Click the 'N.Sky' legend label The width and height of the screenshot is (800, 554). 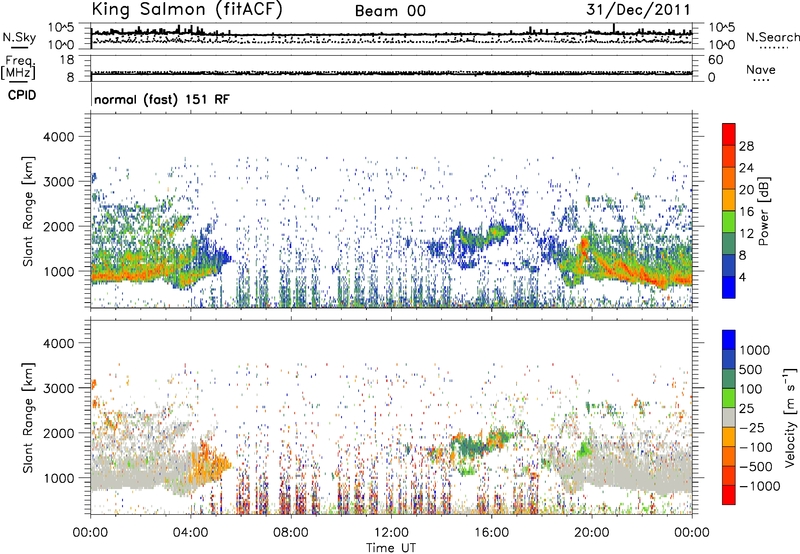[19, 37]
